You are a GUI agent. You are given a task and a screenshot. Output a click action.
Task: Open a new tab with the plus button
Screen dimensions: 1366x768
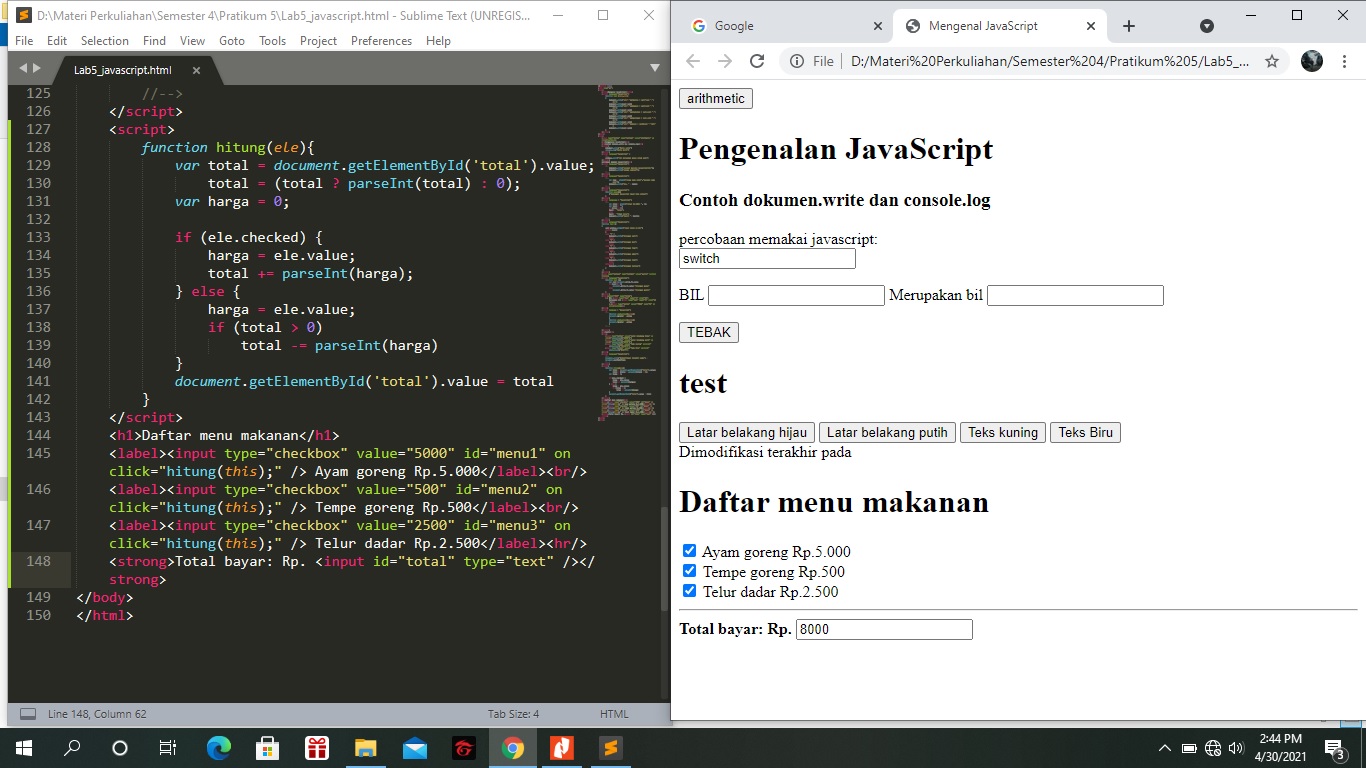pos(1128,25)
